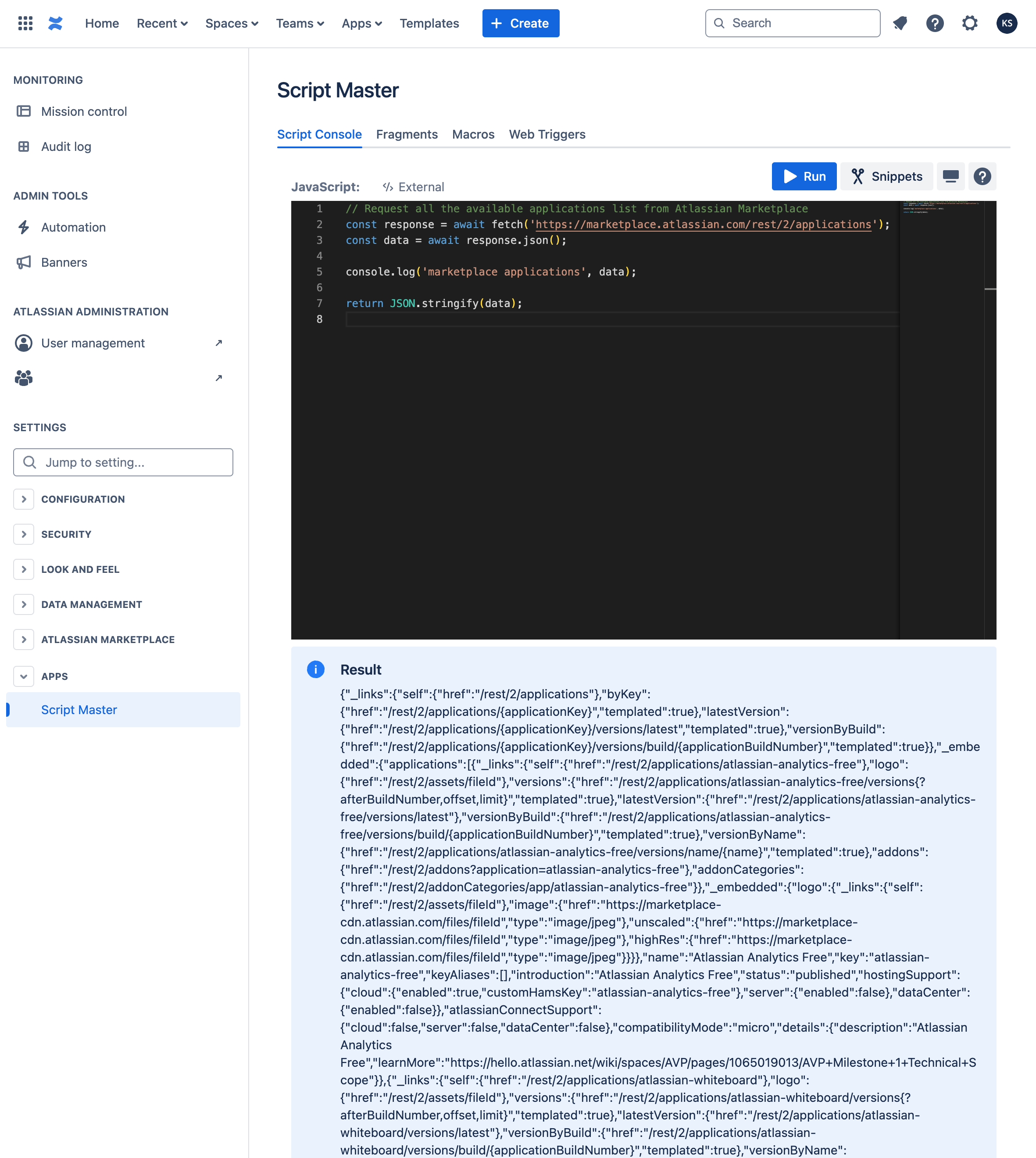Run the script
The width and height of the screenshot is (1036, 1158).
point(804,176)
